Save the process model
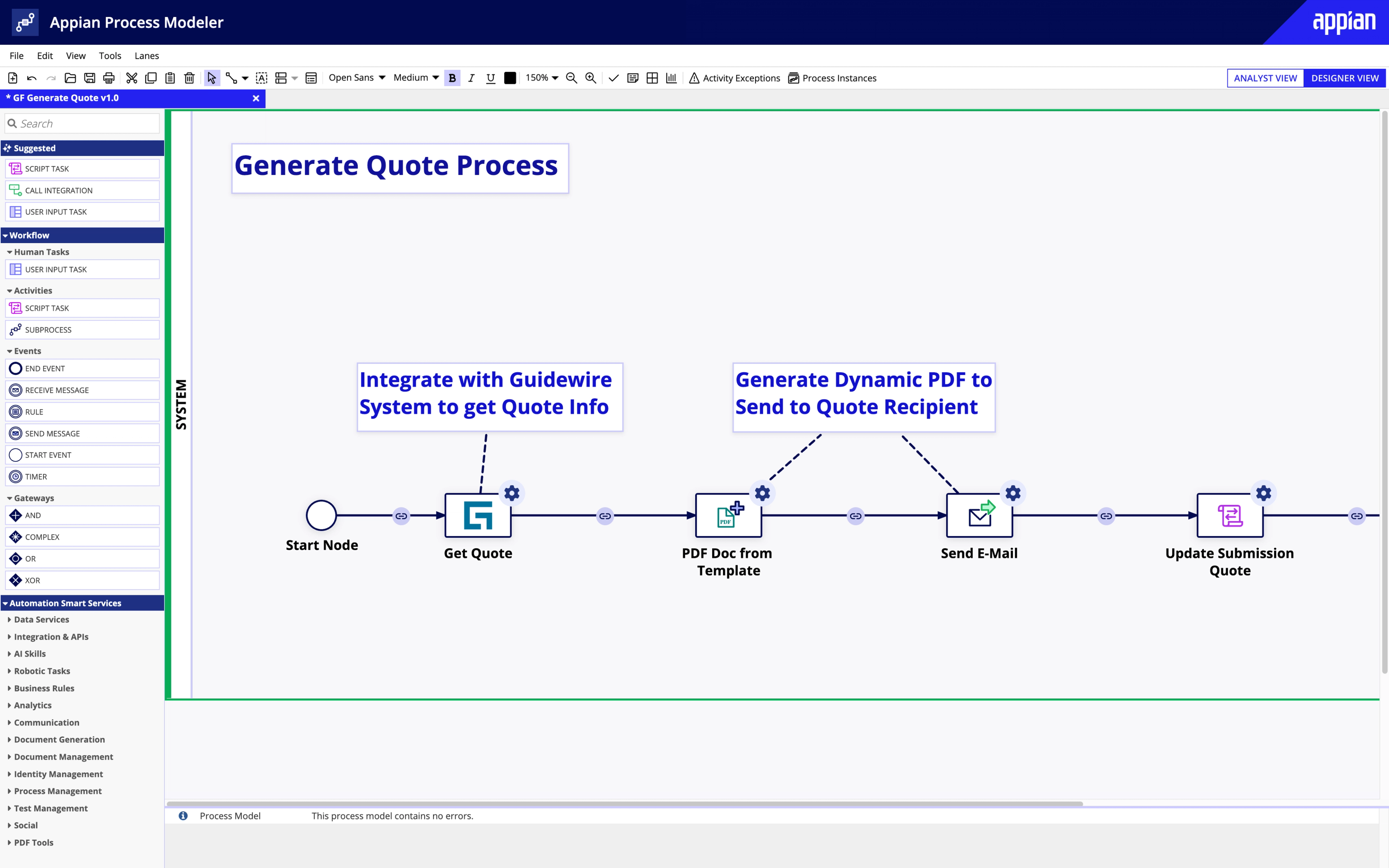This screenshot has height=868, width=1389. [90, 78]
